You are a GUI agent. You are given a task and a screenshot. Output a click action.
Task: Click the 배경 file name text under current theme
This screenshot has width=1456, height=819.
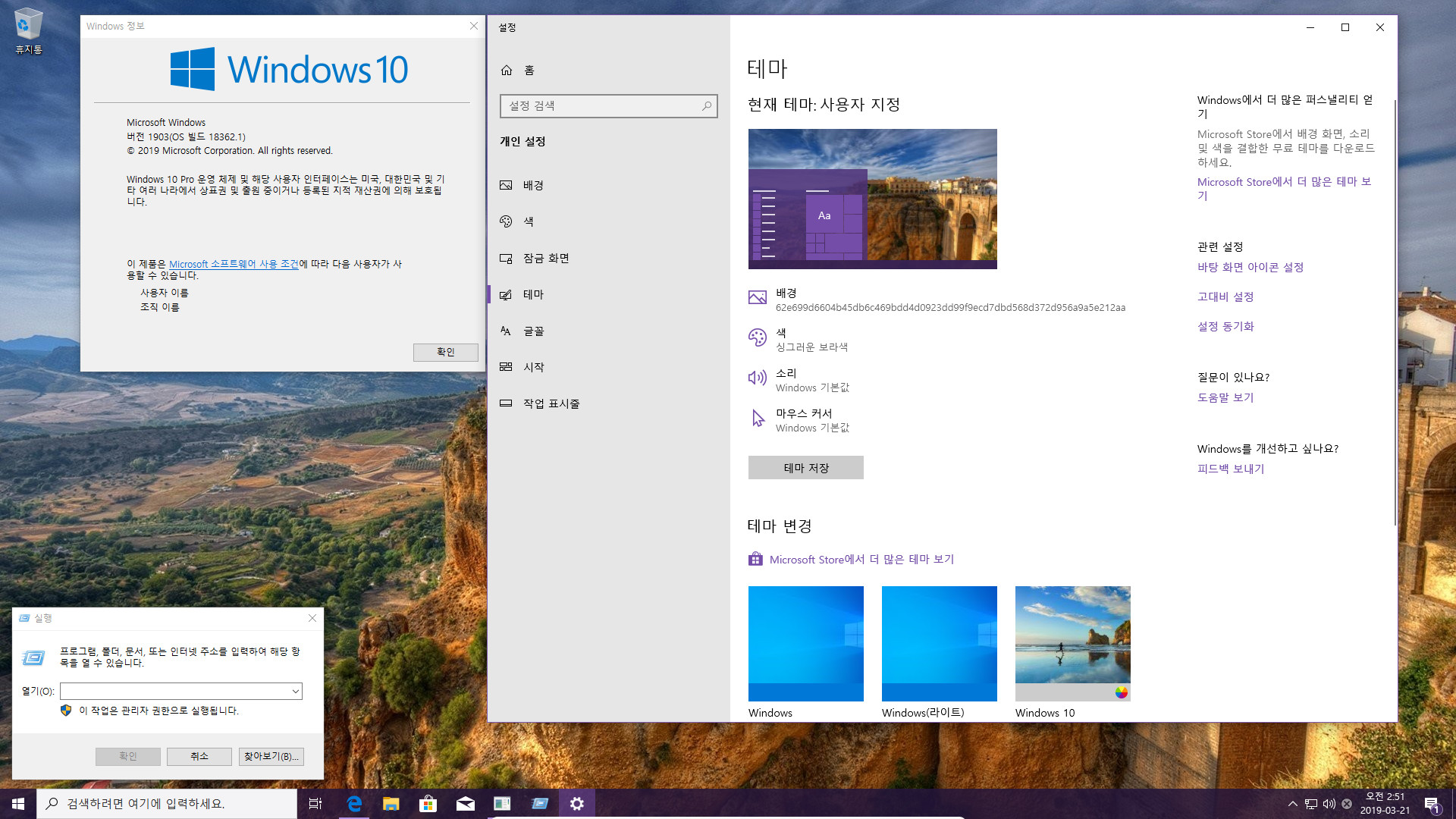950,308
